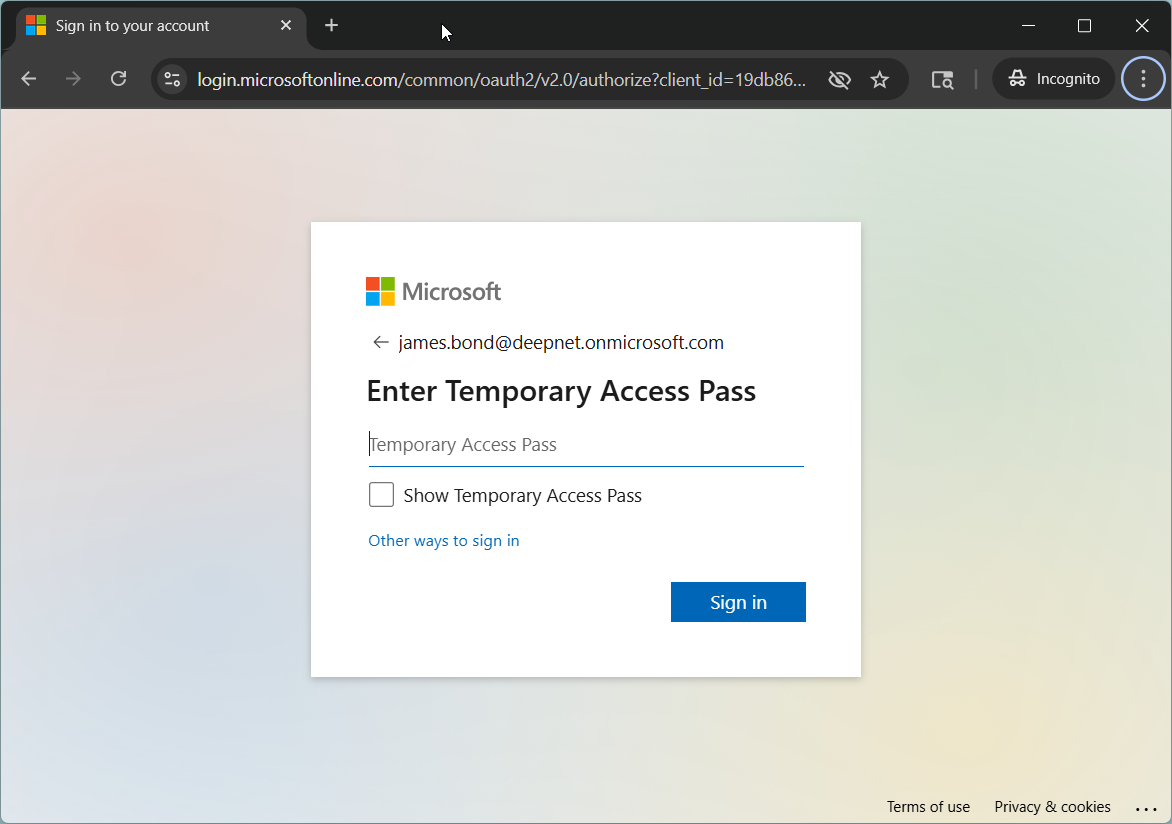Expand footer ellipsis more options
The image size is (1172, 824).
coord(1146,808)
